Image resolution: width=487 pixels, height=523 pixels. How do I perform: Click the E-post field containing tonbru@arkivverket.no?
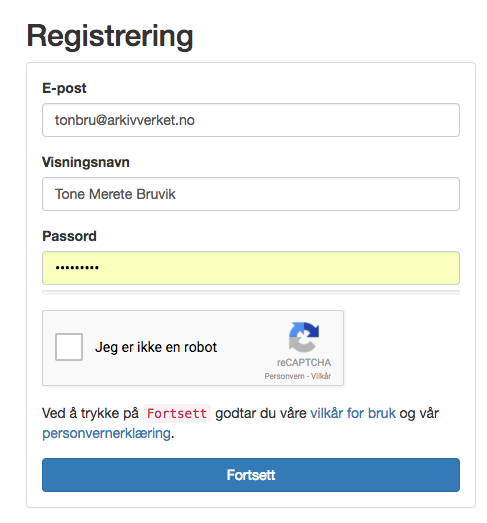(x=251, y=120)
